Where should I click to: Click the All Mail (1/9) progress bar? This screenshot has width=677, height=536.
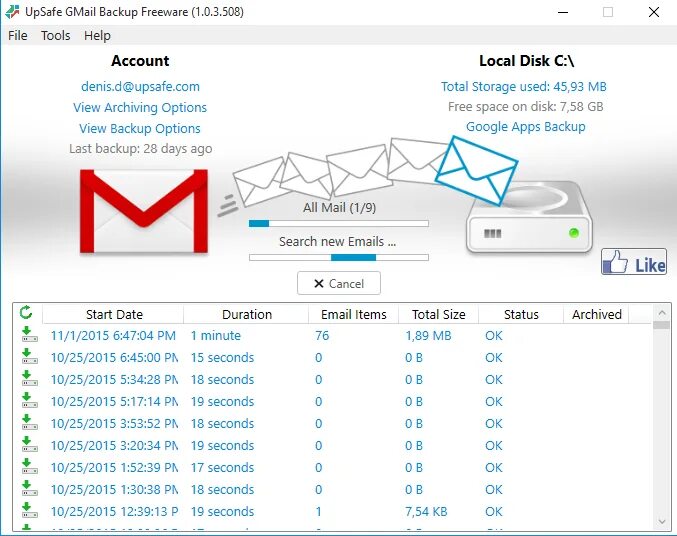click(339, 223)
